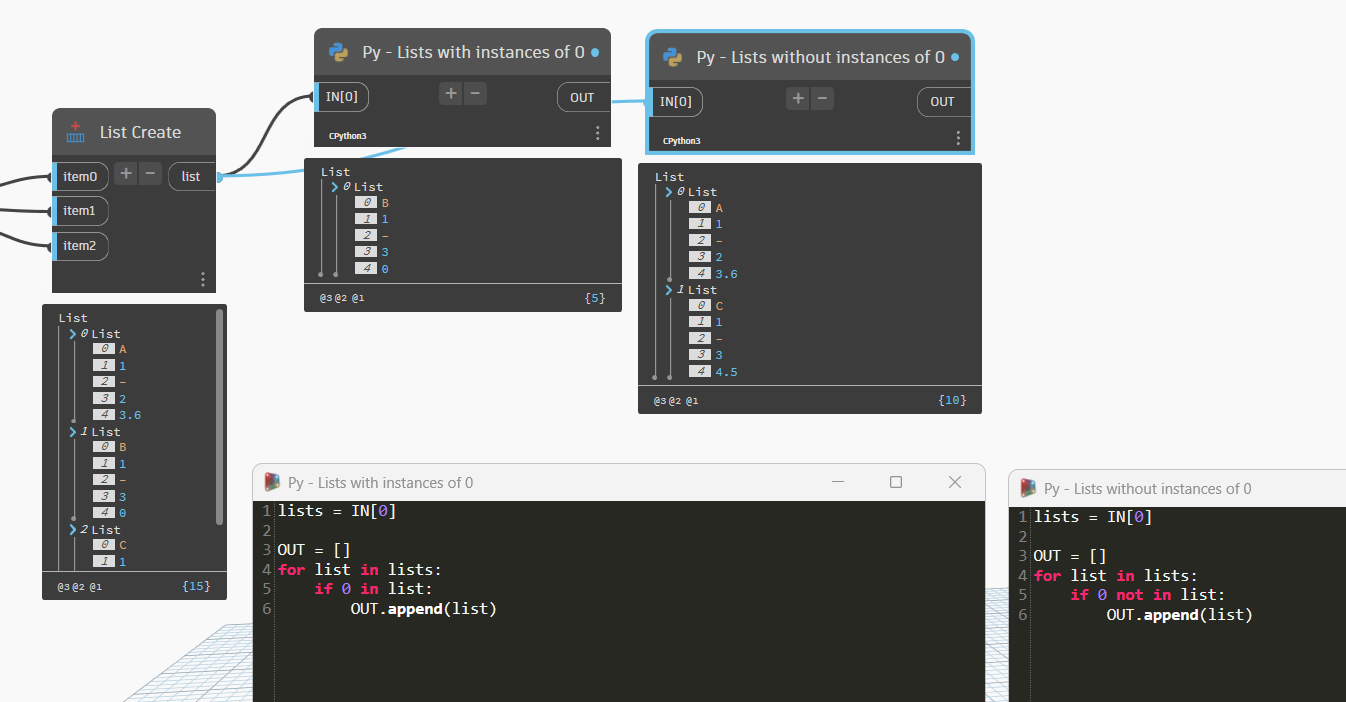Viewport: 1346px width, 702px height.
Task: Remove input from 'Lists without instances of 0' node
Action: click(822, 98)
